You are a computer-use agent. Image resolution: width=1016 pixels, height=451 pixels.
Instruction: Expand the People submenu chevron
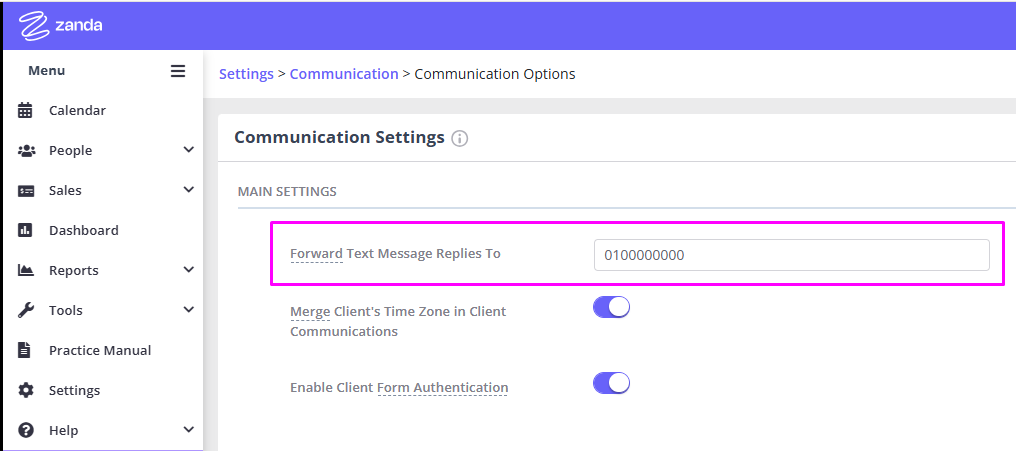click(189, 150)
